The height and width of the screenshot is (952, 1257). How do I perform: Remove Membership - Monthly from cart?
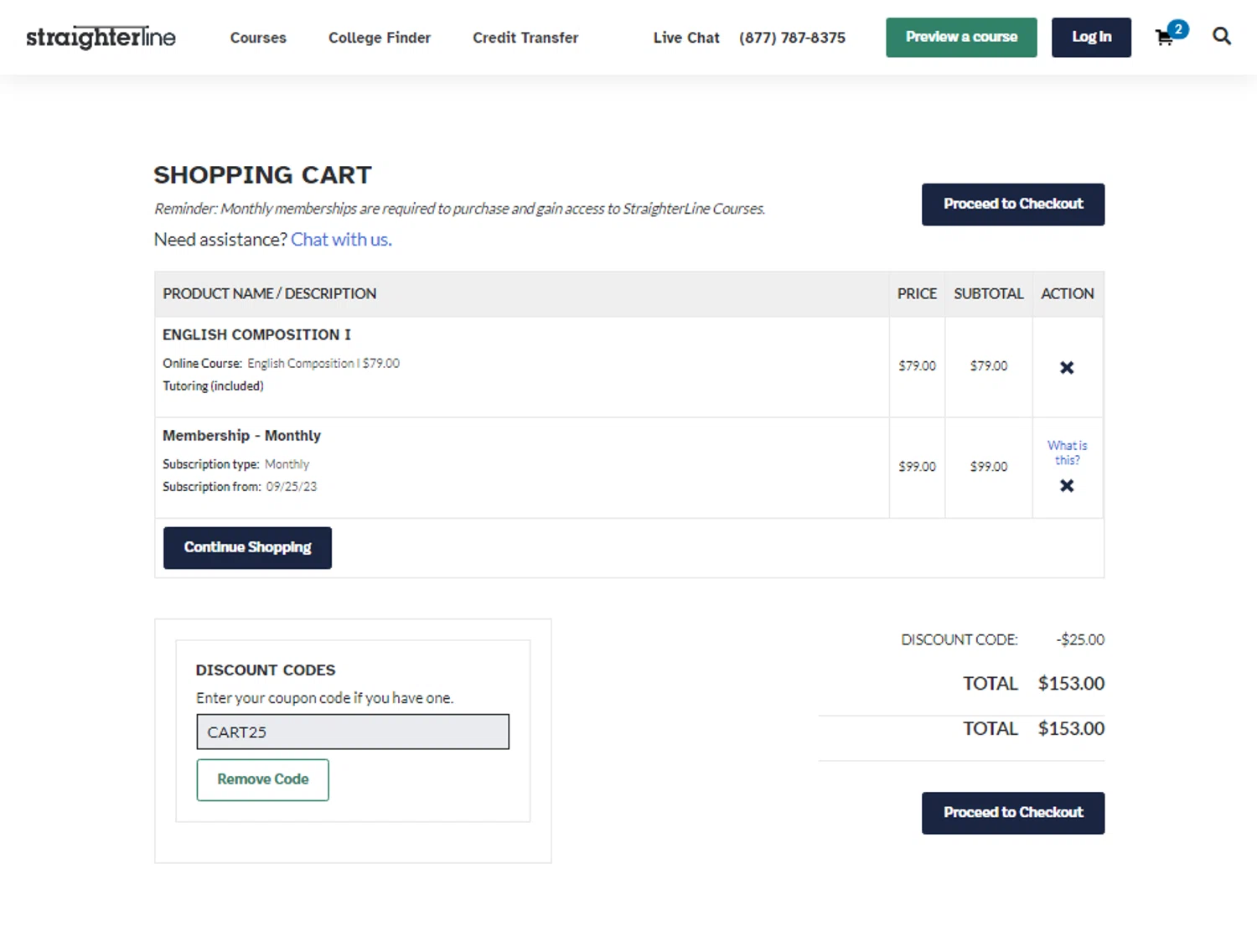pyautogui.click(x=1067, y=485)
